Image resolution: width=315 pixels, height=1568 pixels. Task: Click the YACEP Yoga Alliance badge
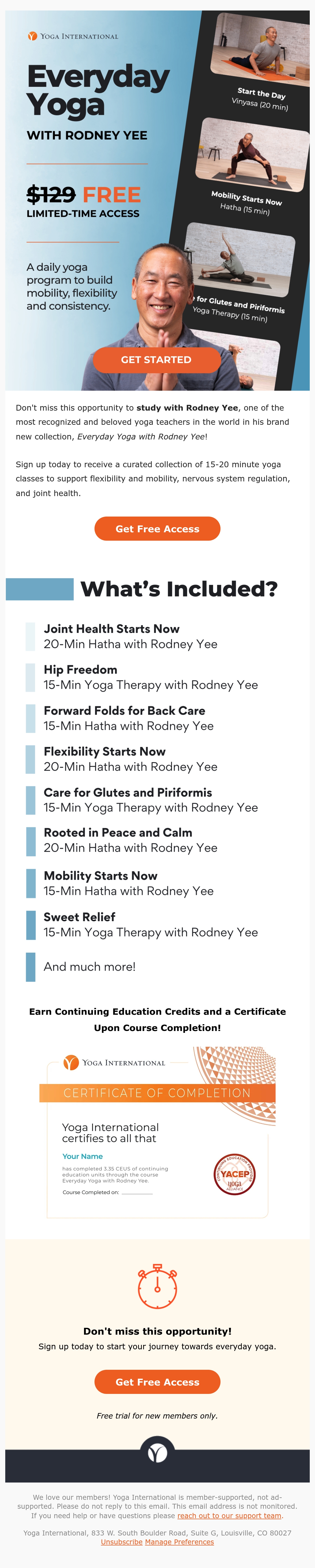pos(235,1174)
